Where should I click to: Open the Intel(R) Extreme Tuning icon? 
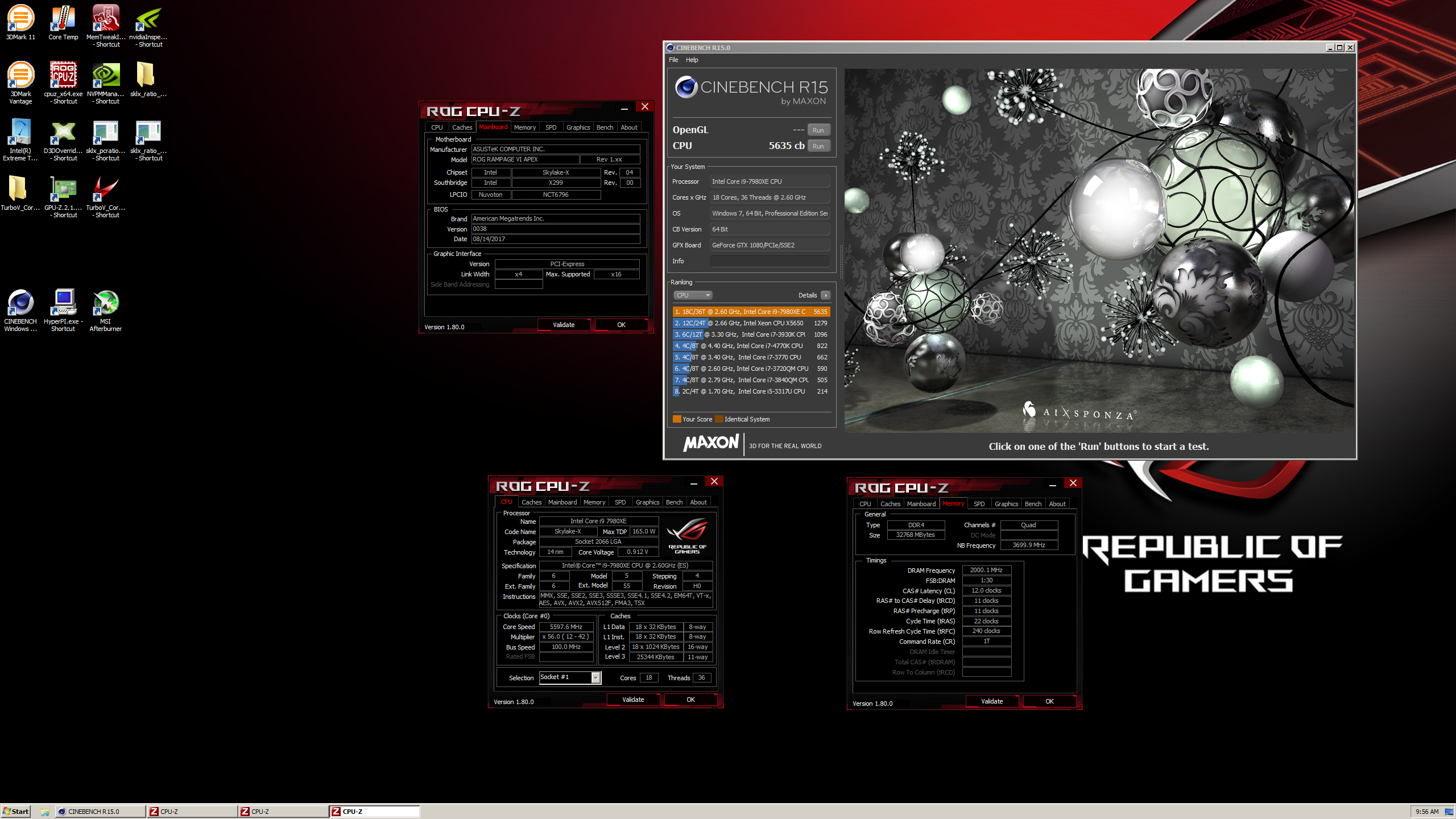(x=20, y=140)
